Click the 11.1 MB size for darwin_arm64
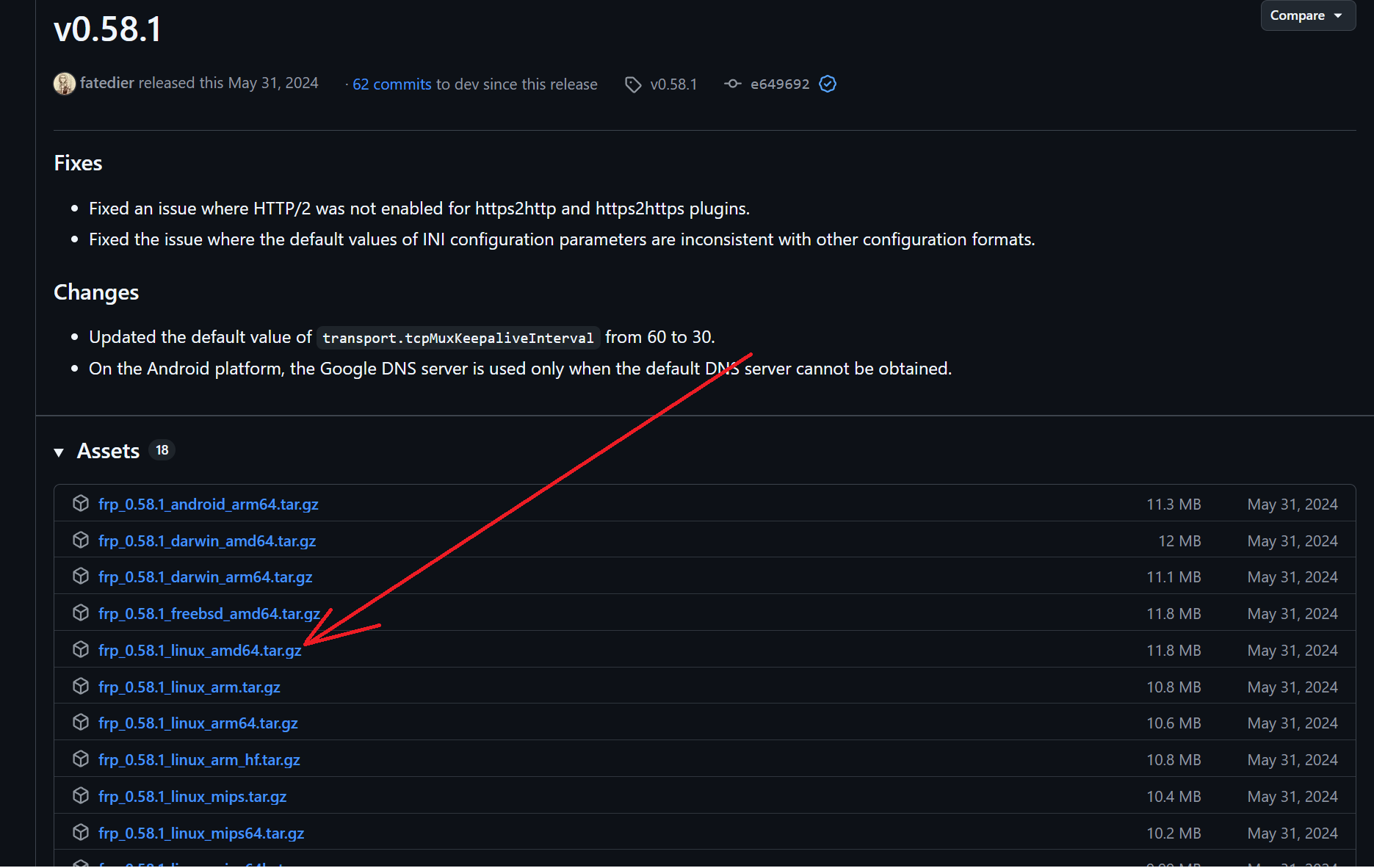 1174,577
